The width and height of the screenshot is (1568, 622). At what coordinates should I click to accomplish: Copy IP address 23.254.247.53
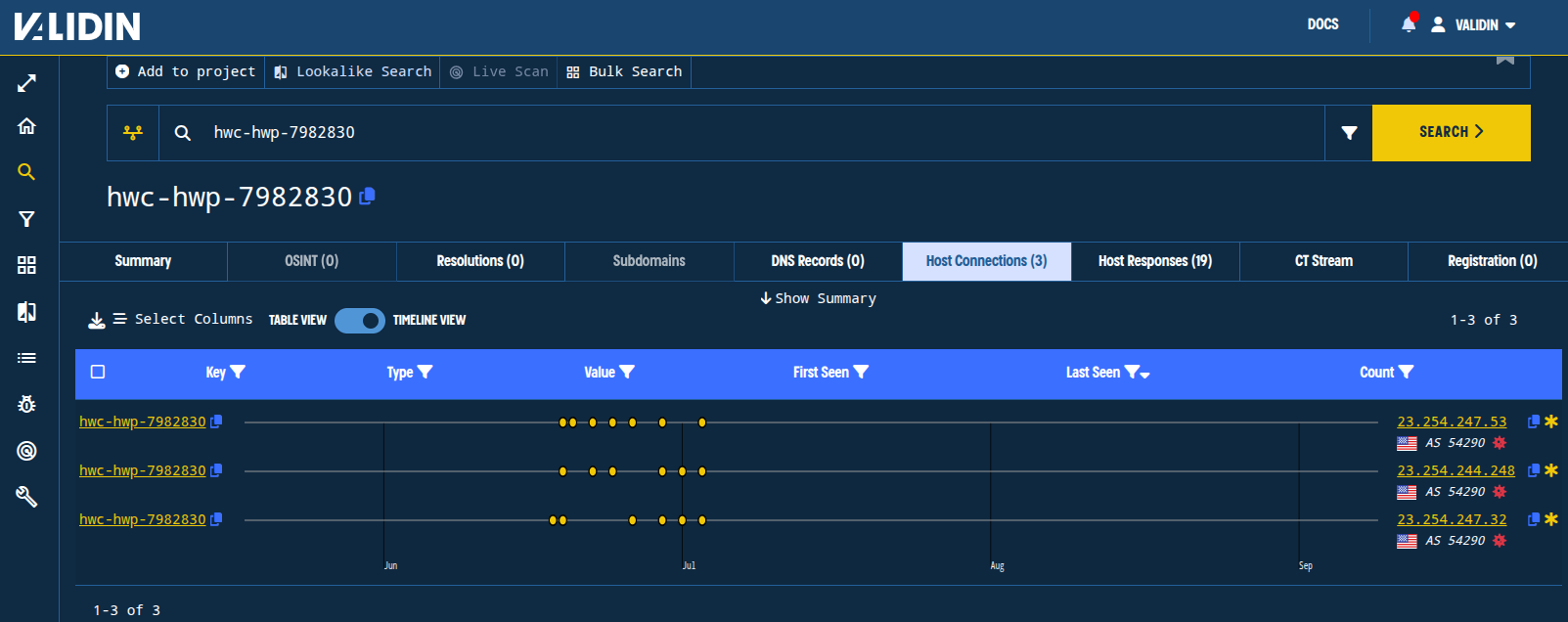1533,422
